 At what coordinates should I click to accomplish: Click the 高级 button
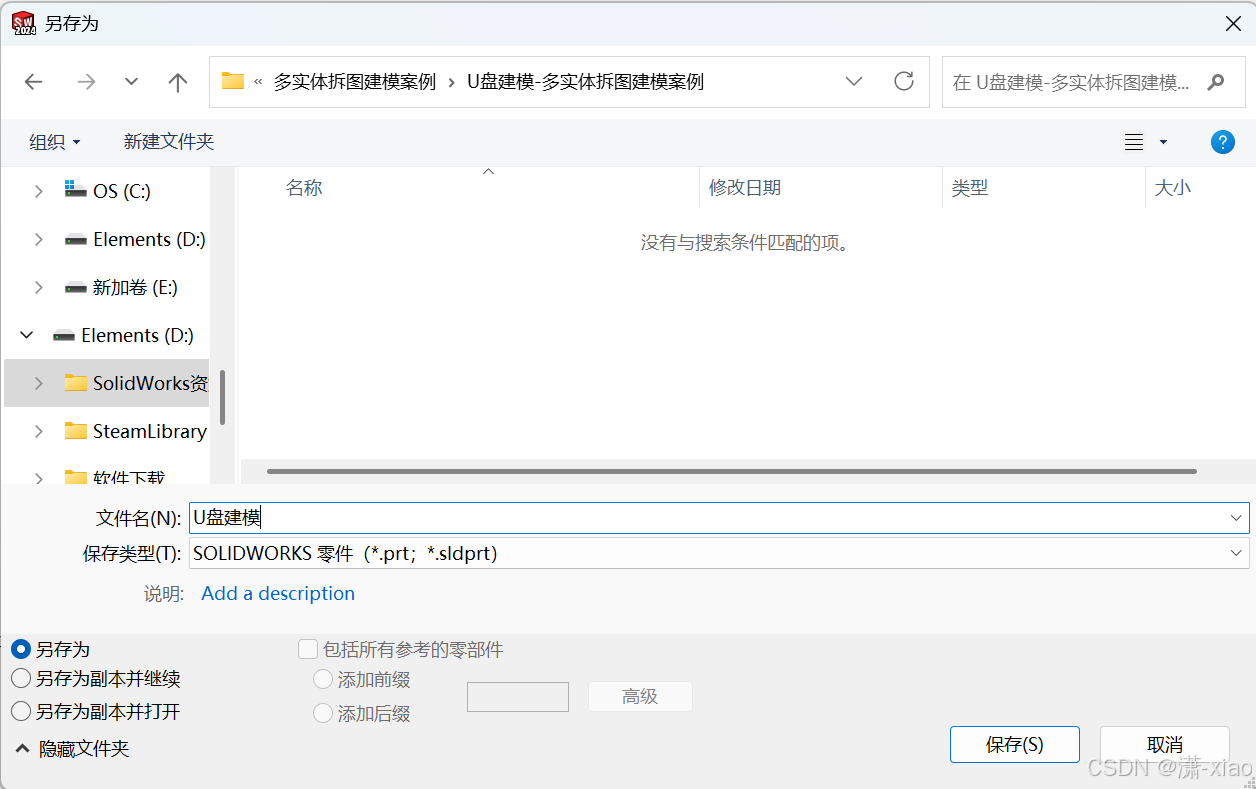pyautogui.click(x=640, y=697)
